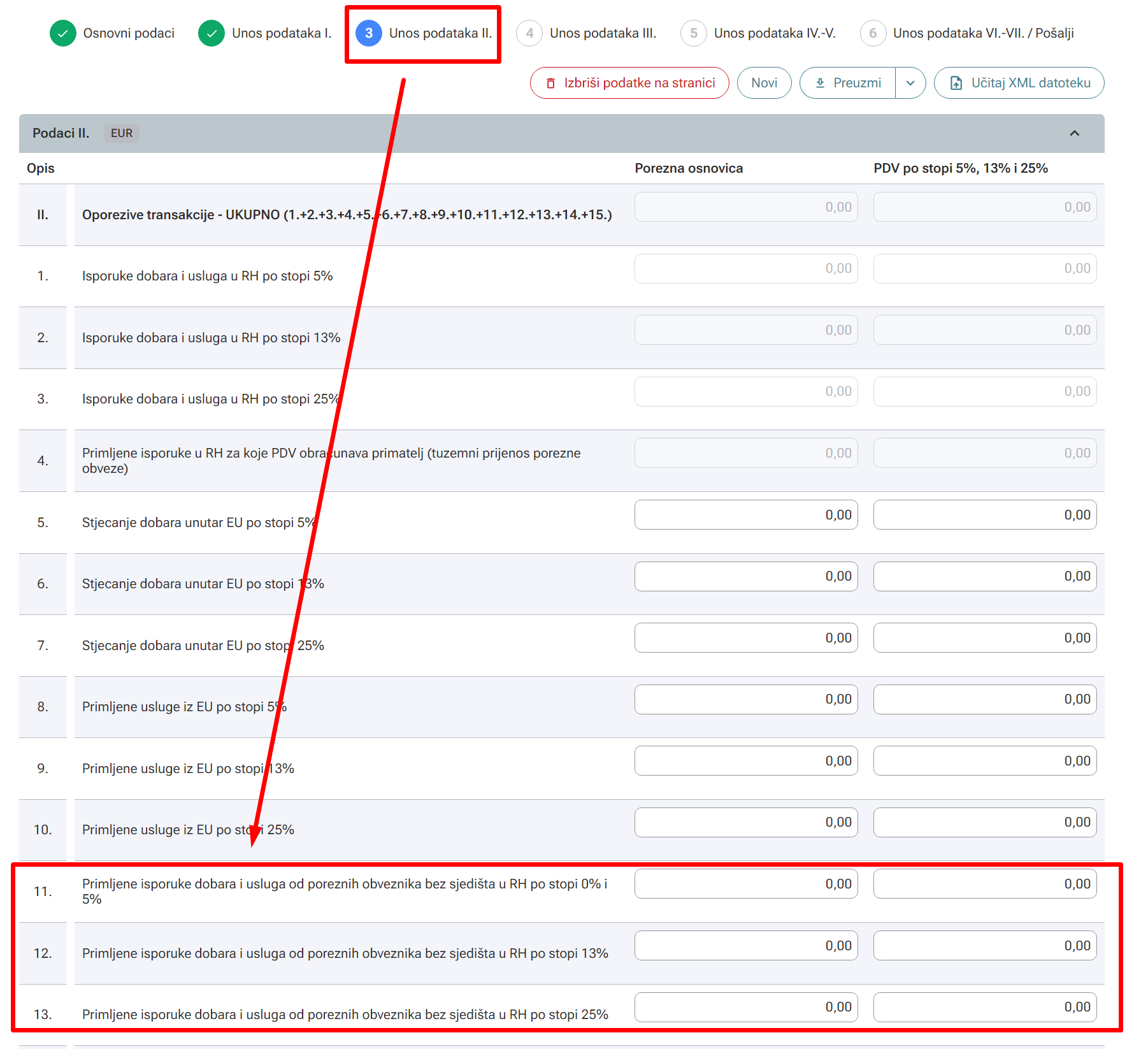Click the PDV field for row 7 Stjecanje dobara 25%
Screen dimensions: 1148x1049
pos(985,638)
